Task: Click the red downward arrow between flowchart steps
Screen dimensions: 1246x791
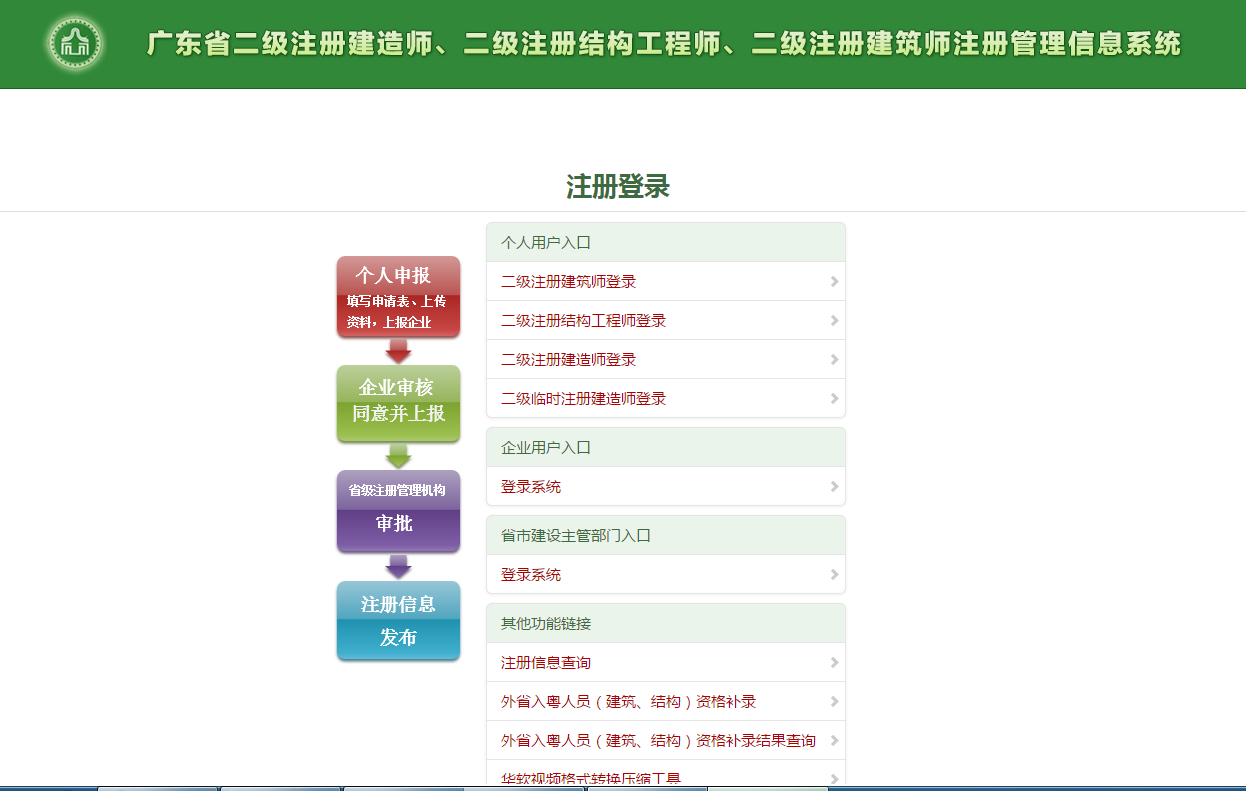Action: point(398,350)
